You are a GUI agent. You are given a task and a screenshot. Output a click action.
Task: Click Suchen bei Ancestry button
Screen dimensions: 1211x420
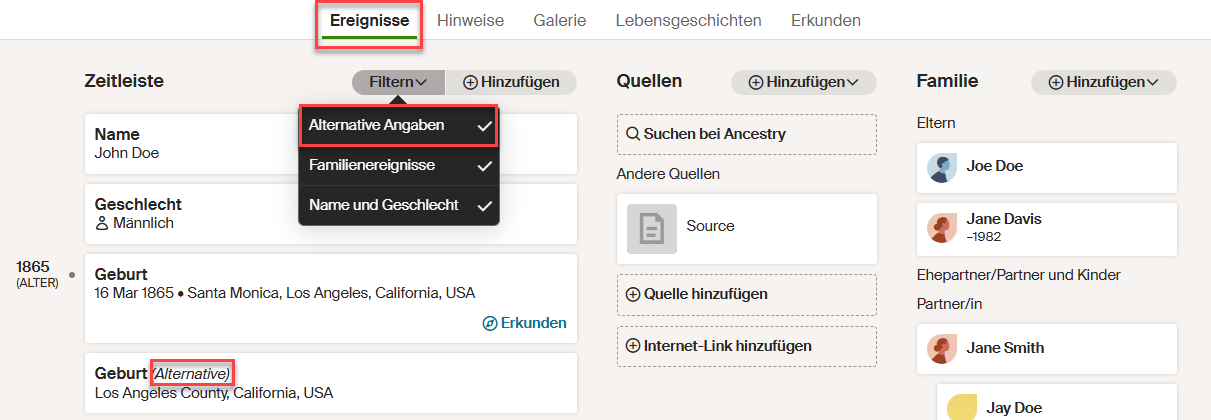pos(746,134)
